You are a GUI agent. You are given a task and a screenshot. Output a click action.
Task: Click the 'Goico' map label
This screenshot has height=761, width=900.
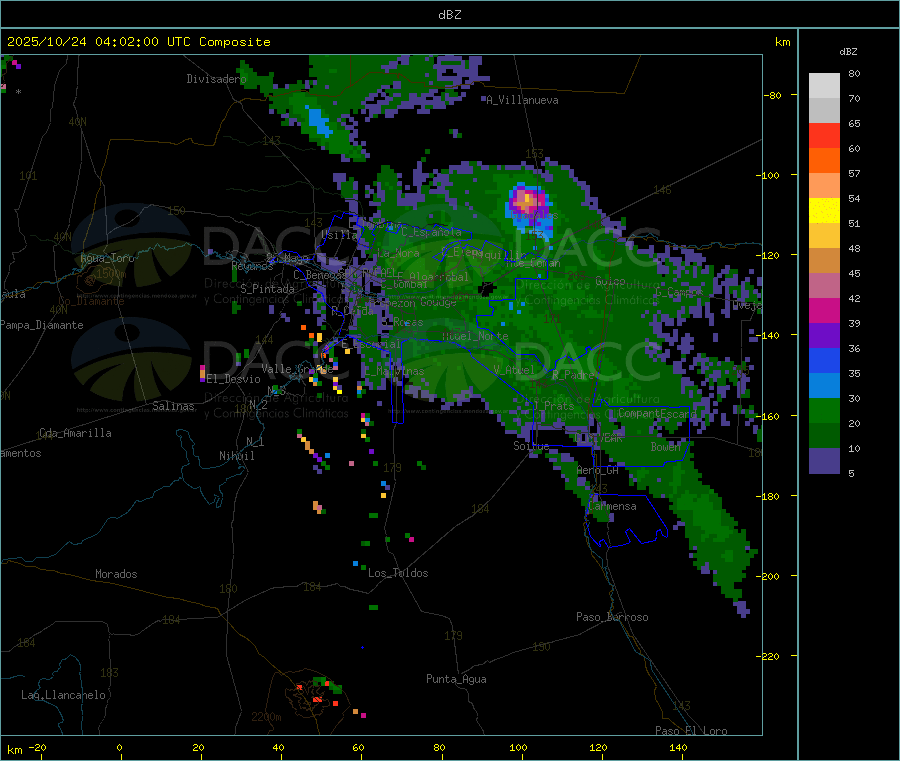click(610, 282)
